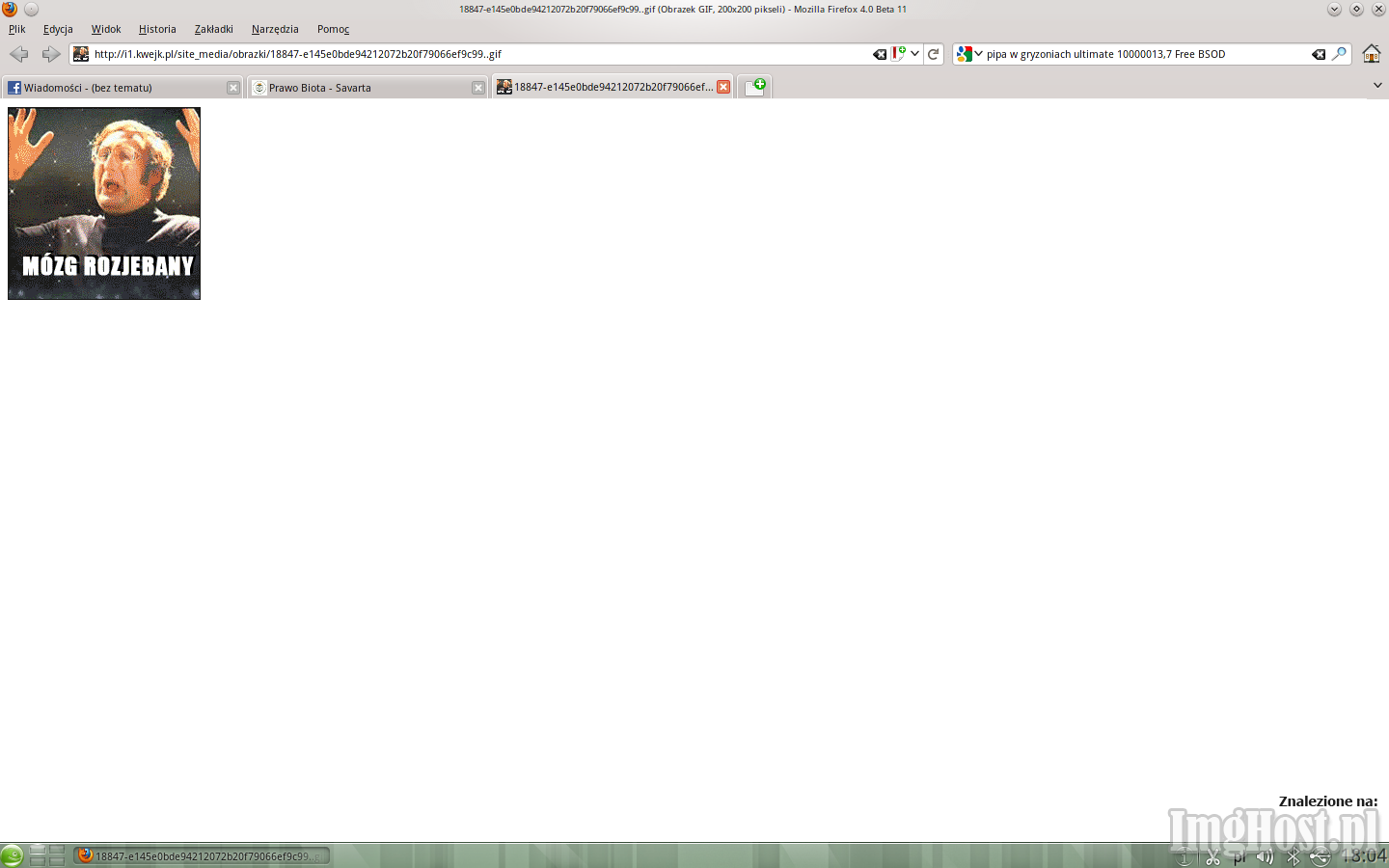Image resolution: width=1389 pixels, height=868 pixels.
Task: Open the openSUSE start menu
Action: pyautogui.click(x=12, y=855)
